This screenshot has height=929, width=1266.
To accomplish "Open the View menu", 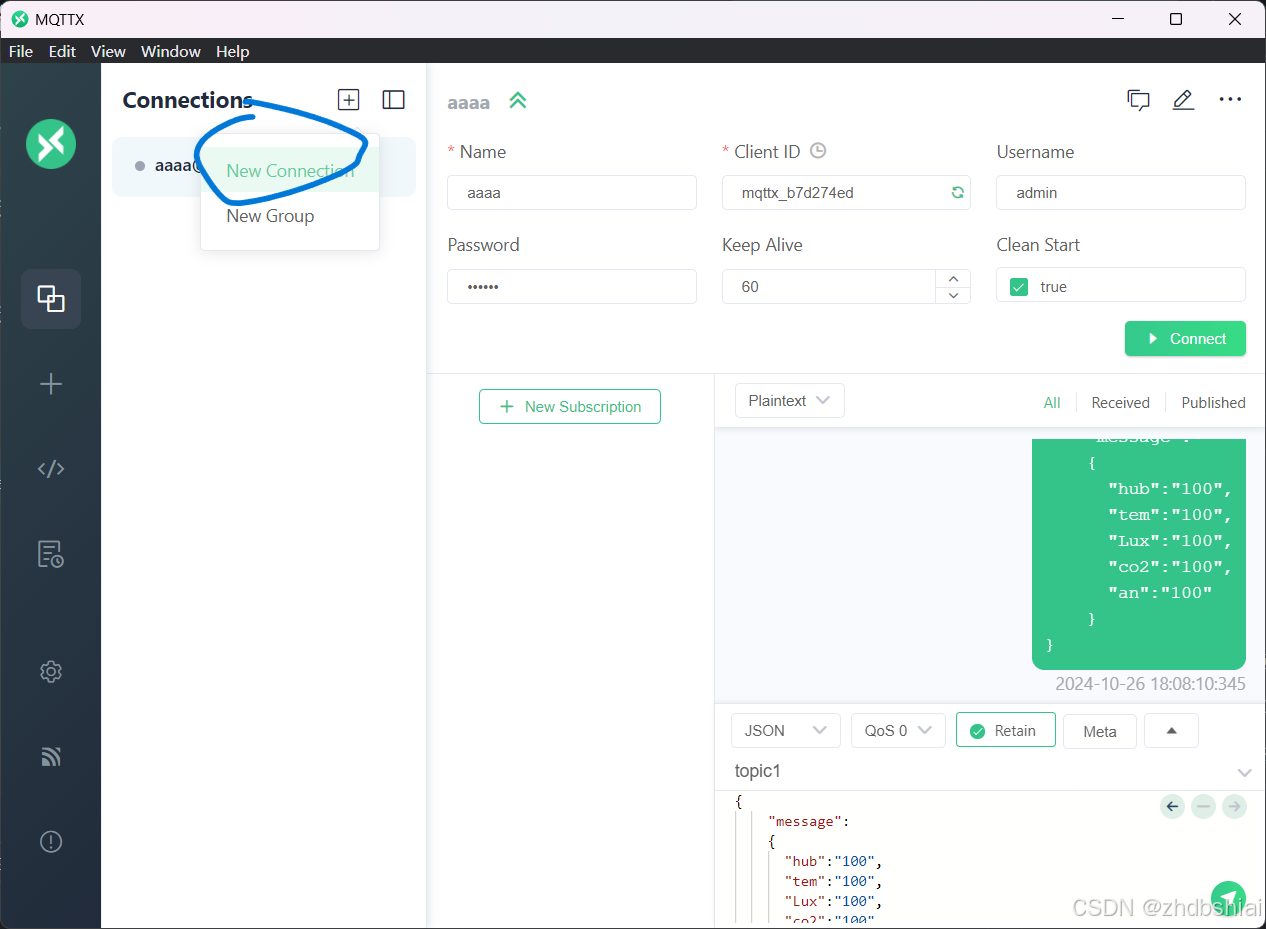I will pyautogui.click(x=108, y=51).
